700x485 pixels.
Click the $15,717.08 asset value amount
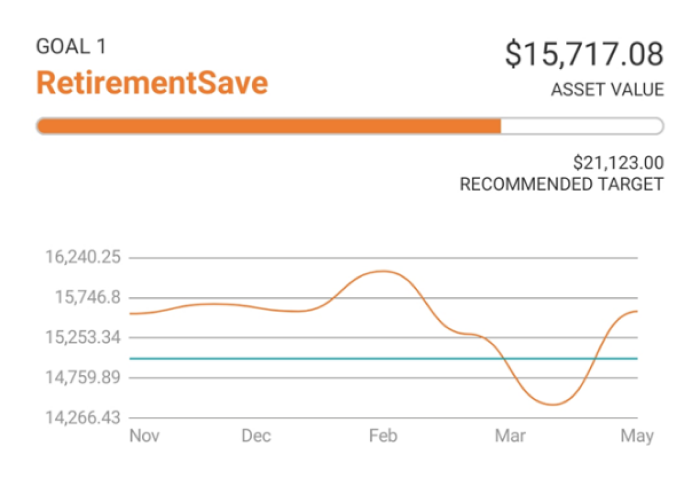[584, 54]
